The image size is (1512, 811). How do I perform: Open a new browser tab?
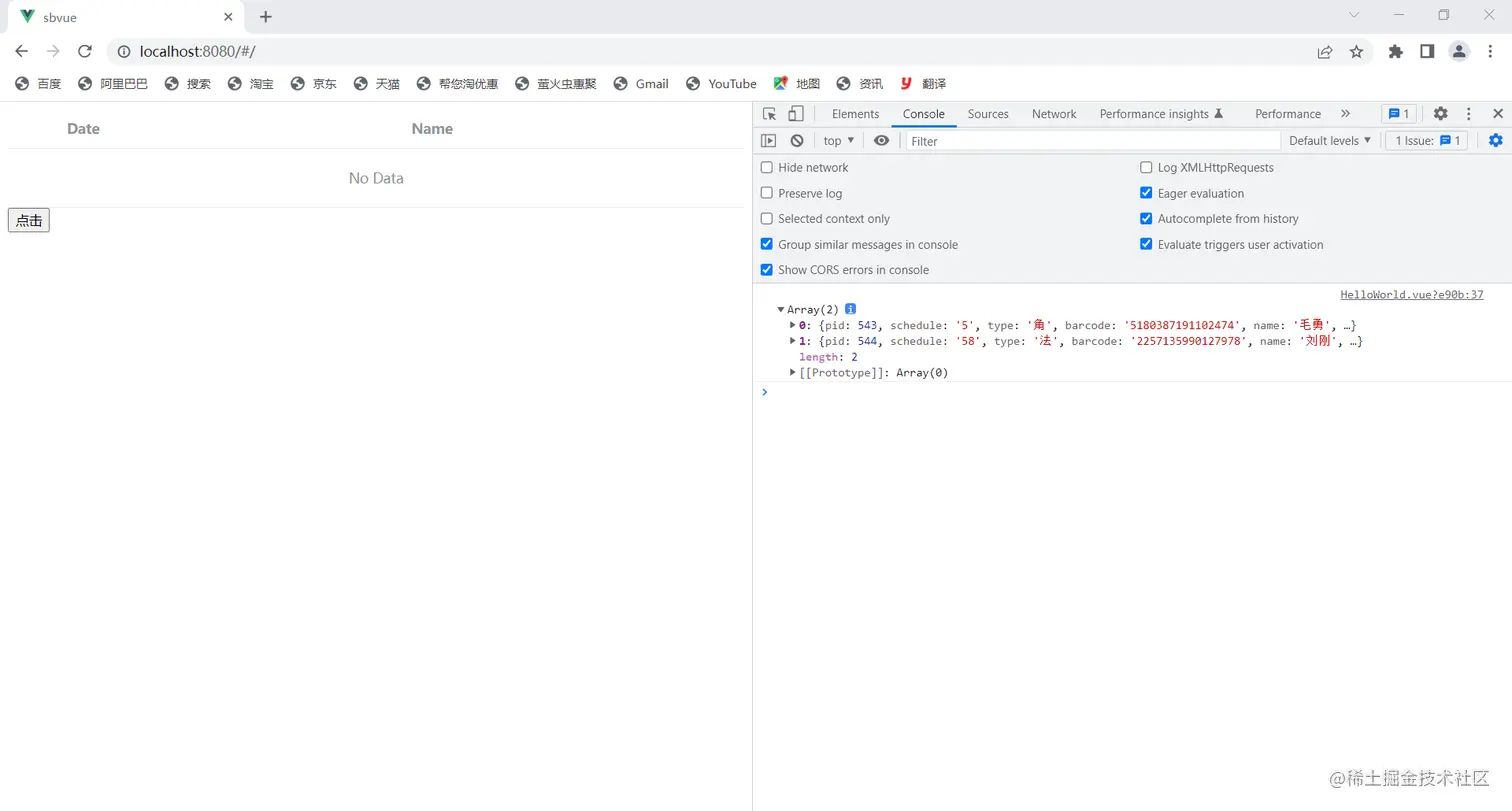pyautogui.click(x=265, y=17)
